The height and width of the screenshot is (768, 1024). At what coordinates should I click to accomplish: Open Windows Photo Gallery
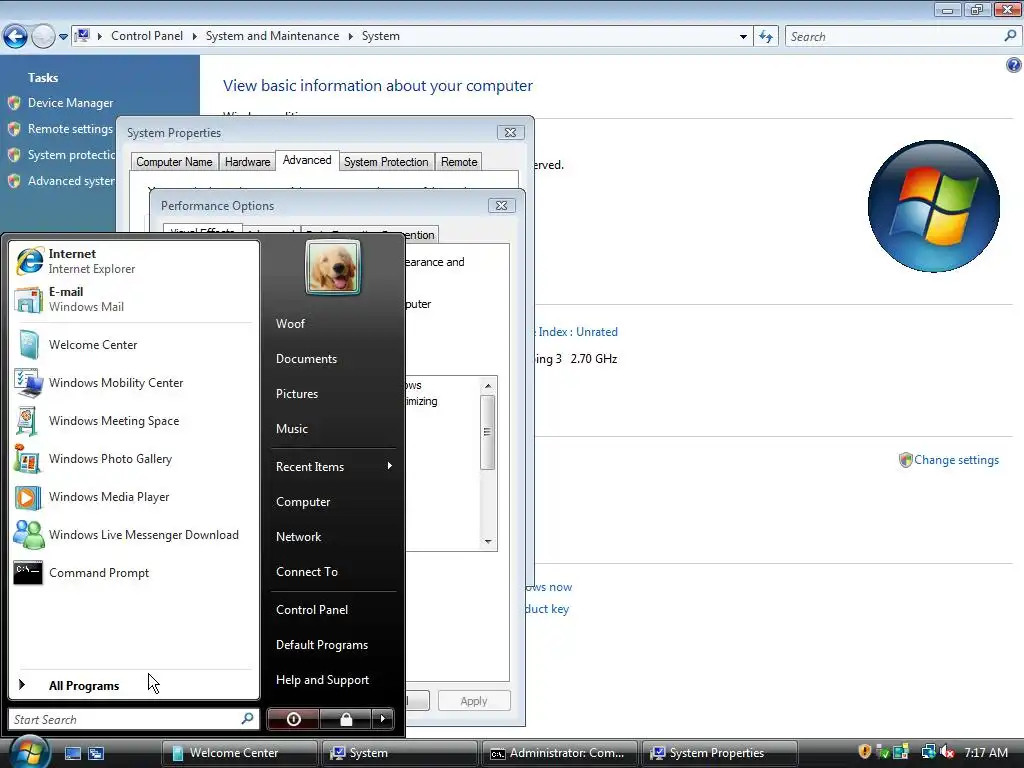tap(134, 458)
